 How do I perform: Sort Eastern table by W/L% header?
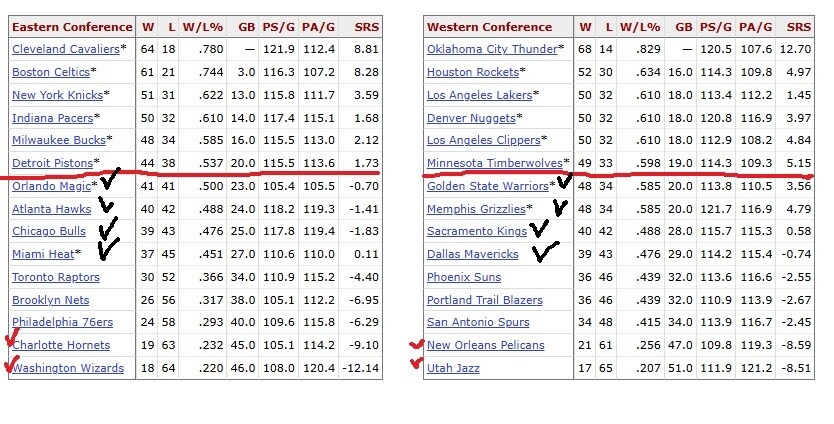point(203,27)
